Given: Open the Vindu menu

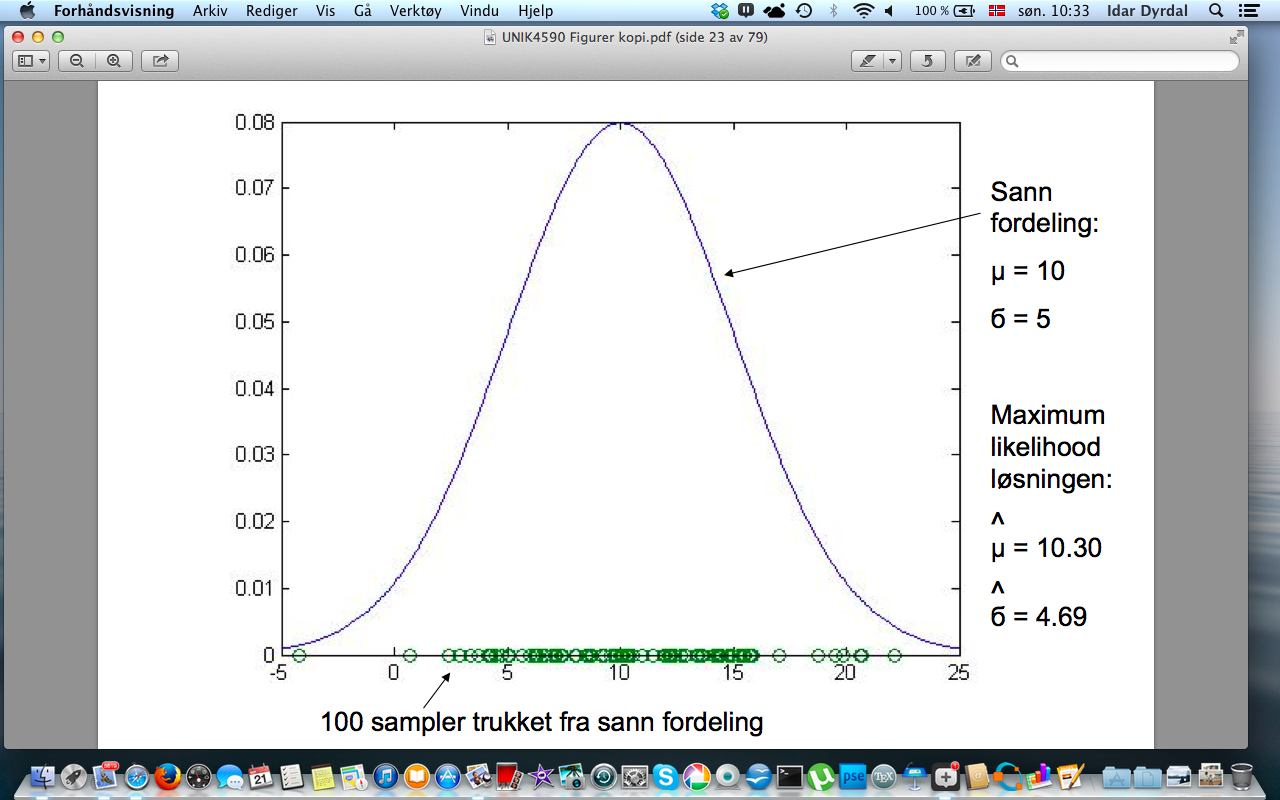Looking at the screenshot, I should click(480, 11).
